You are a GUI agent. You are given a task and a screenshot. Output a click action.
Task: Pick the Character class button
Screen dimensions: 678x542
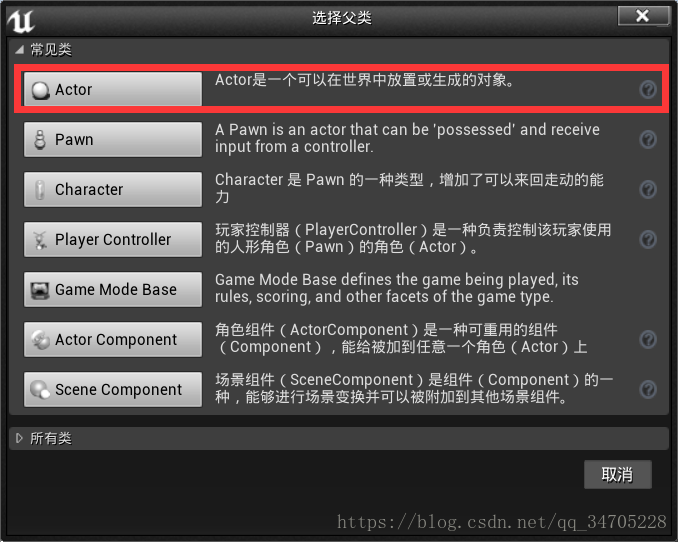(113, 189)
